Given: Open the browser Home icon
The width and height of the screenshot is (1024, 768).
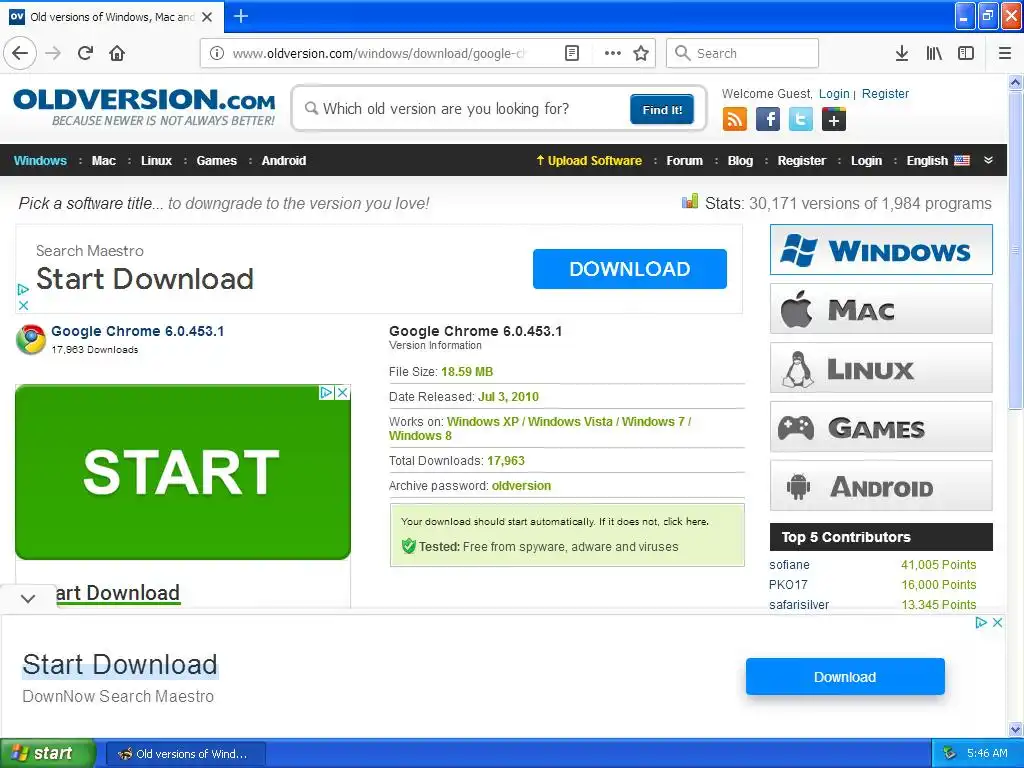Looking at the screenshot, I should tap(117, 53).
